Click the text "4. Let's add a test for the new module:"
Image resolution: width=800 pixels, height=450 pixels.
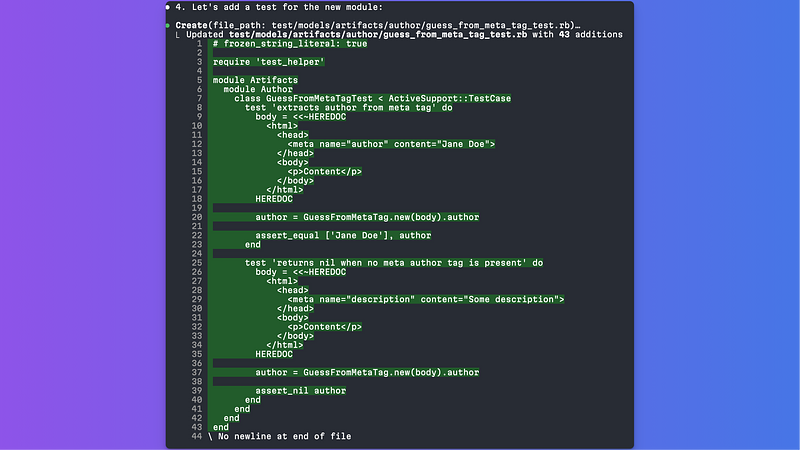279,7
